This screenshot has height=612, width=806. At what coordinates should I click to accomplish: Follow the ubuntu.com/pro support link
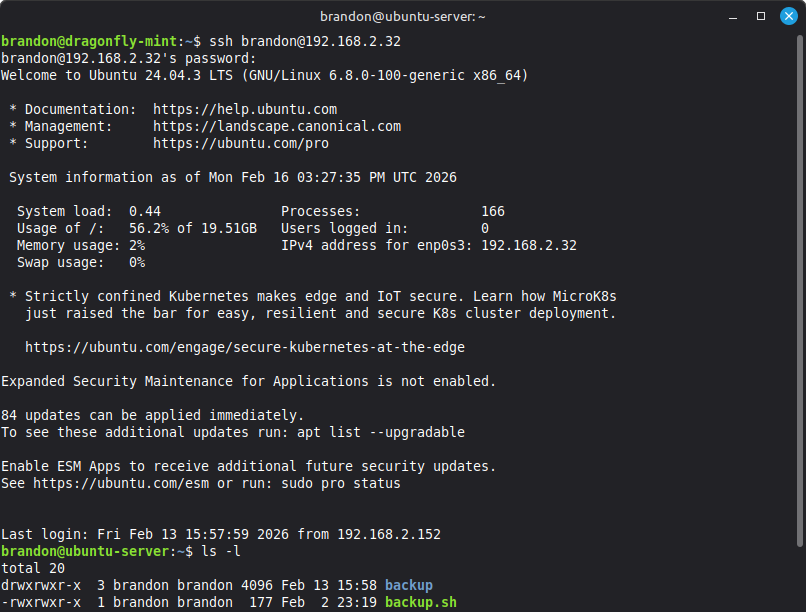(x=240, y=143)
